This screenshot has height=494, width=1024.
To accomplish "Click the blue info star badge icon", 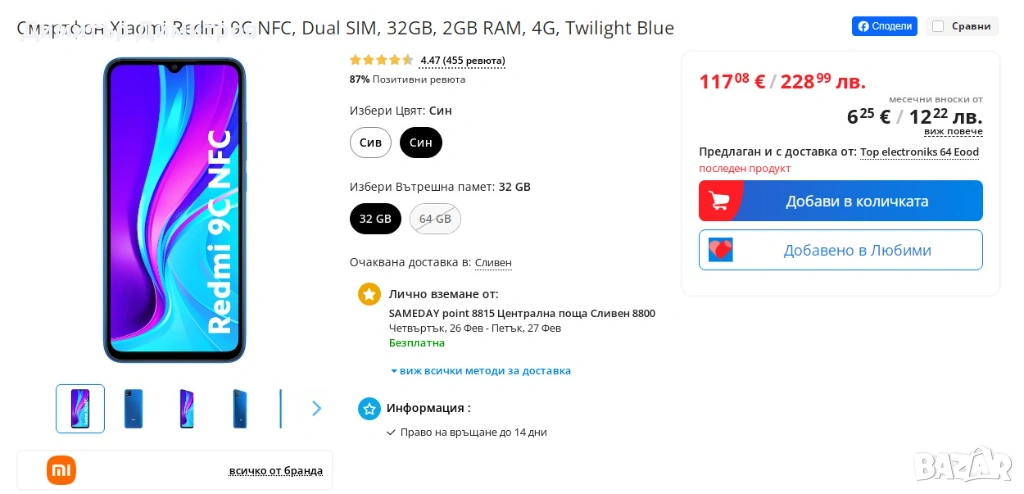I will point(370,408).
